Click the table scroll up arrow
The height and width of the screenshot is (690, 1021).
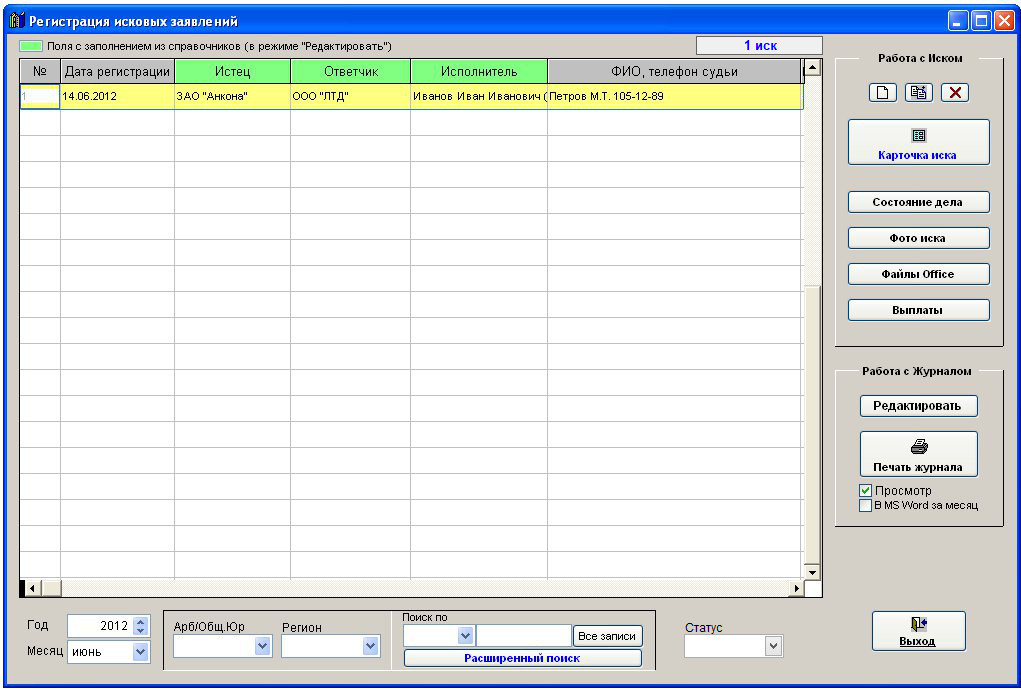pyautogui.click(x=812, y=67)
